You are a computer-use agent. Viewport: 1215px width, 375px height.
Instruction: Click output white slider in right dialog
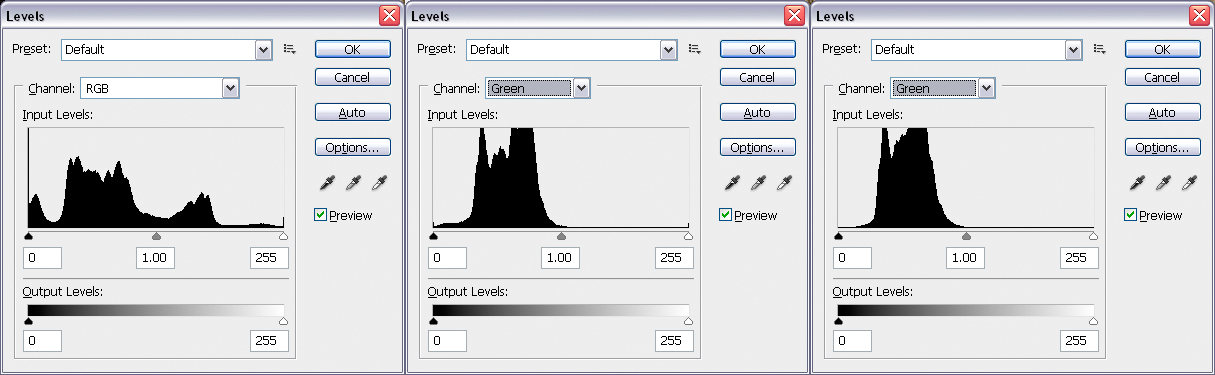(1093, 321)
